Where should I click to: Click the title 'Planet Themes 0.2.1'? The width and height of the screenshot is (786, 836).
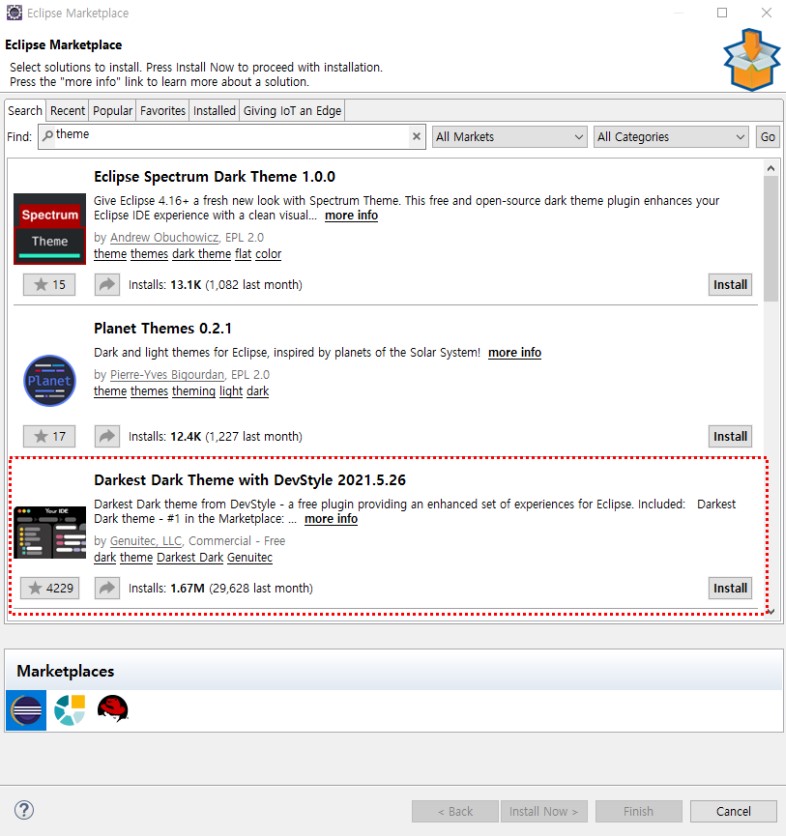point(163,328)
